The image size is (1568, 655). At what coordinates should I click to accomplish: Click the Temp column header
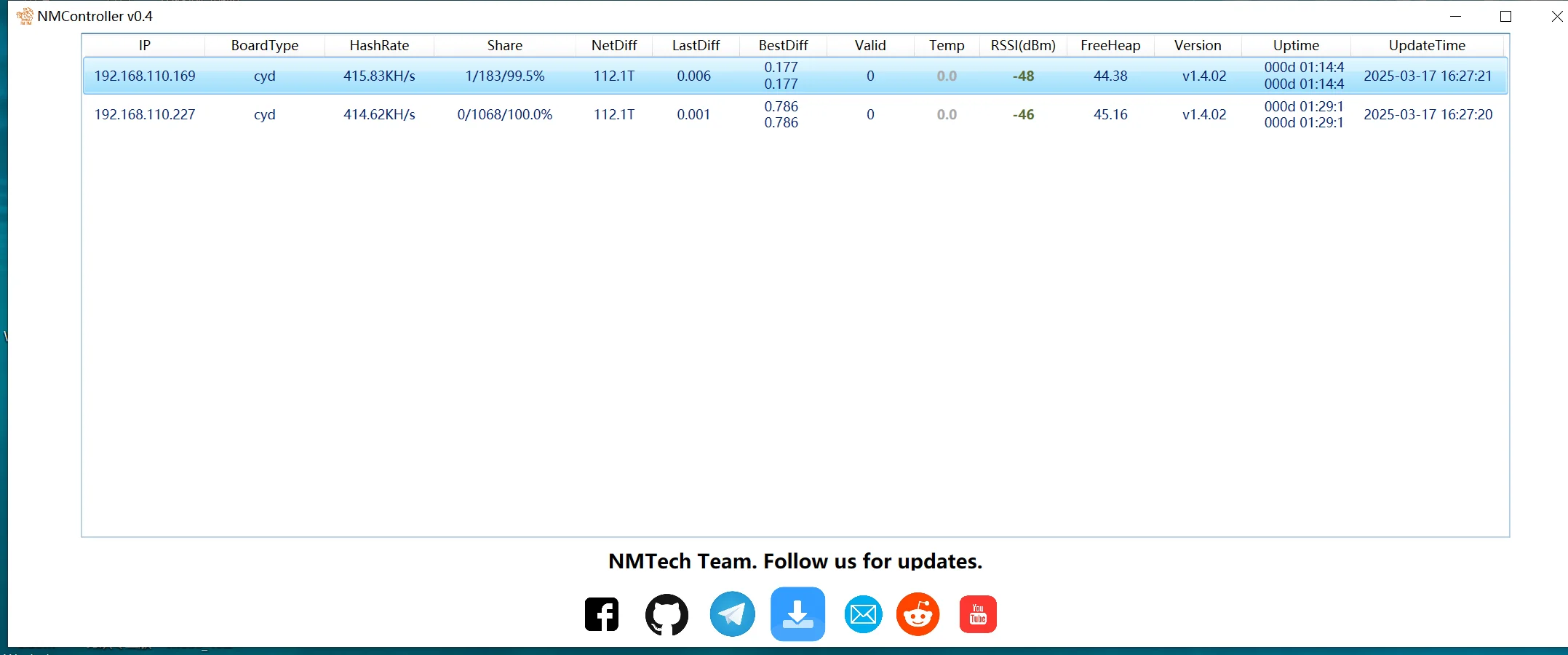(x=947, y=45)
